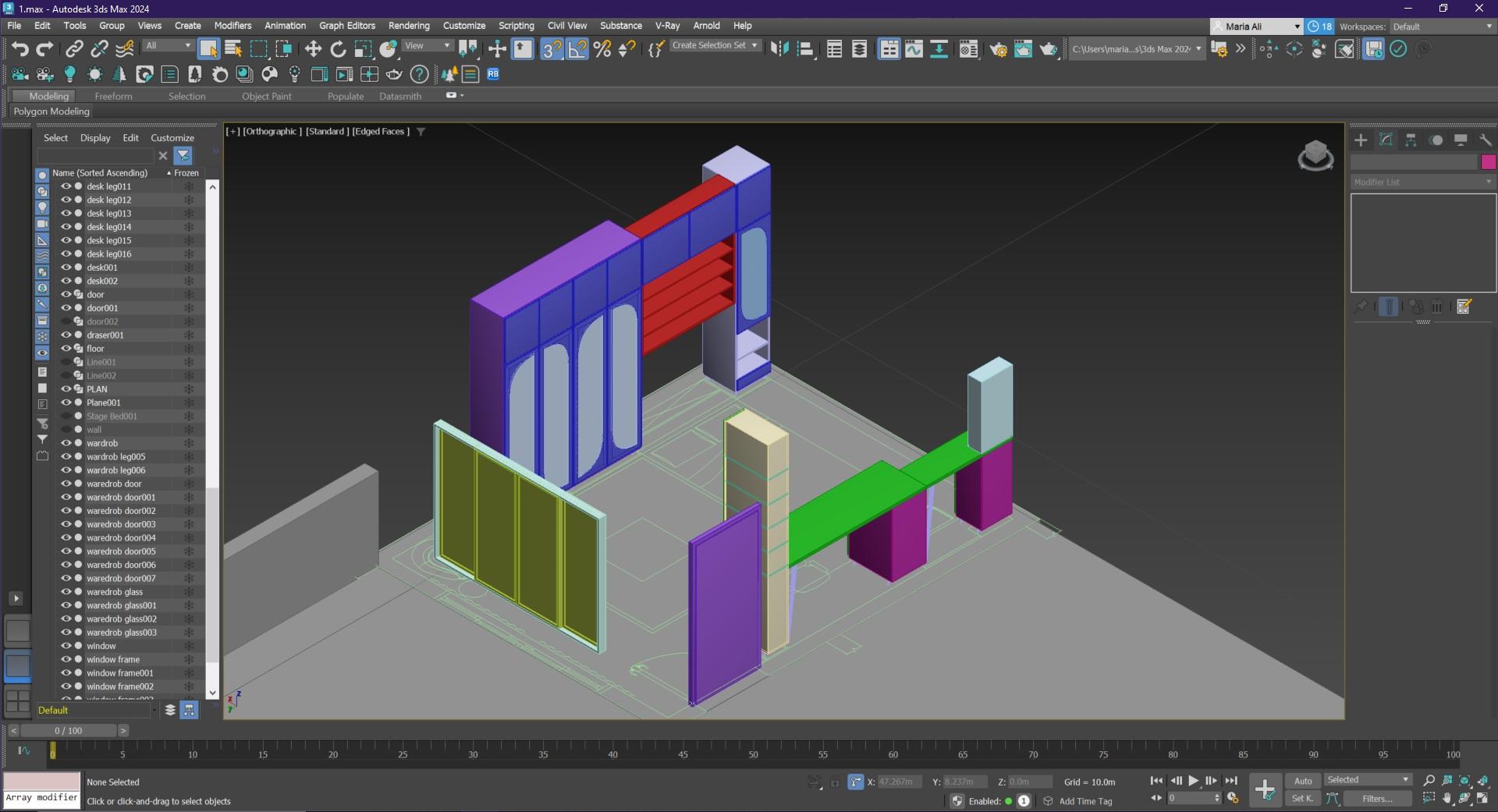Toggle visibility of door001
The image size is (1498, 812).
[x=66, y=308]
